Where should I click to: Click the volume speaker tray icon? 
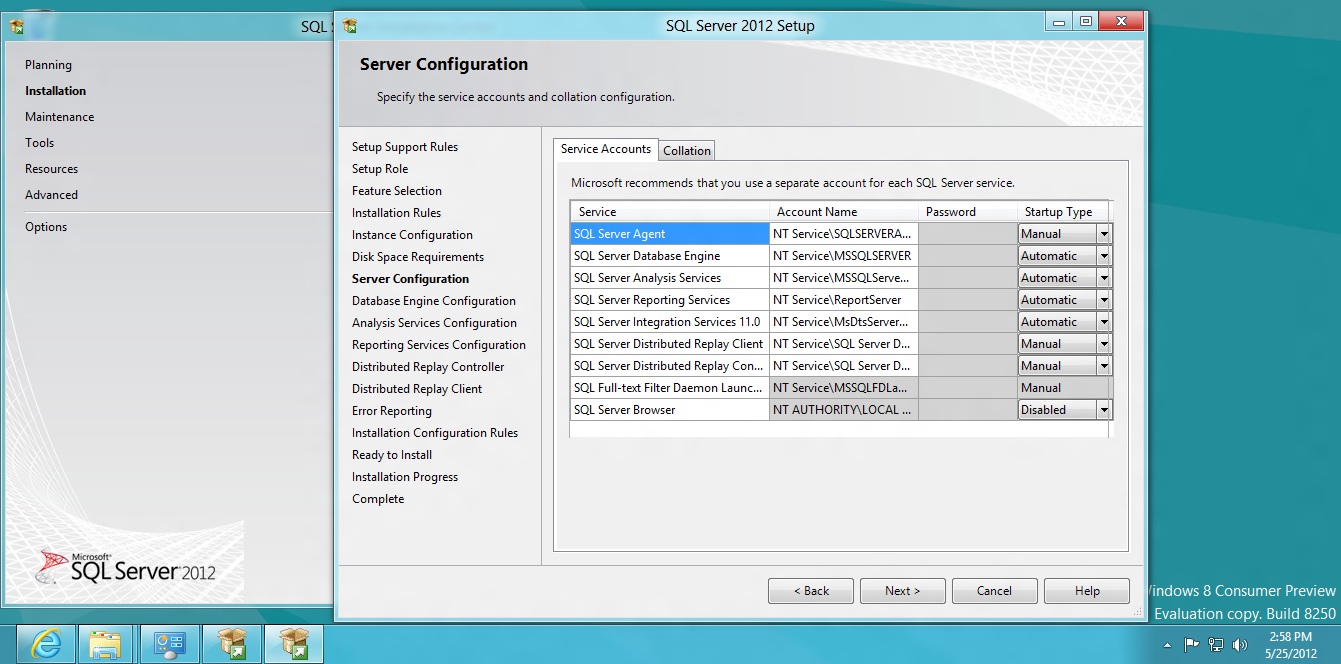(x=1241, y=645)
